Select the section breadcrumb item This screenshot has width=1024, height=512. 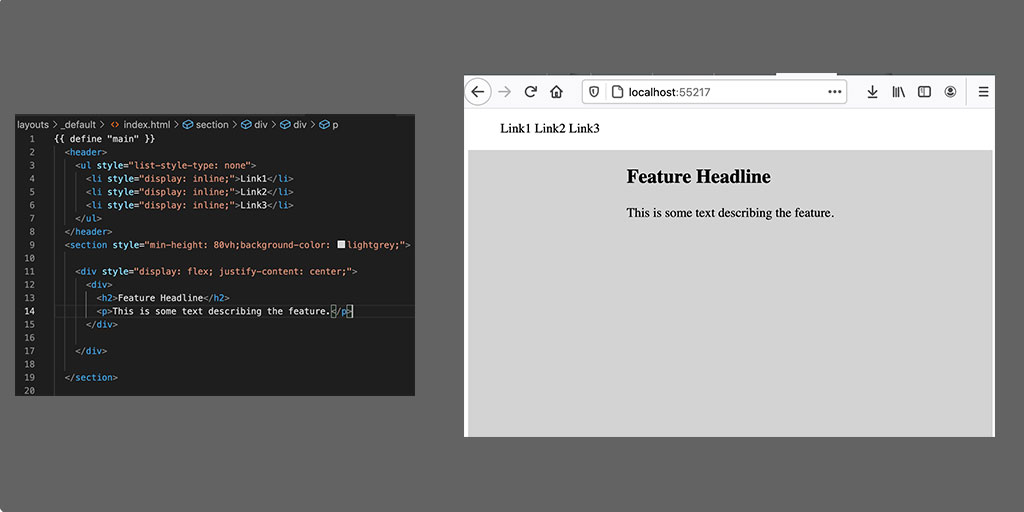click(211, 125)
